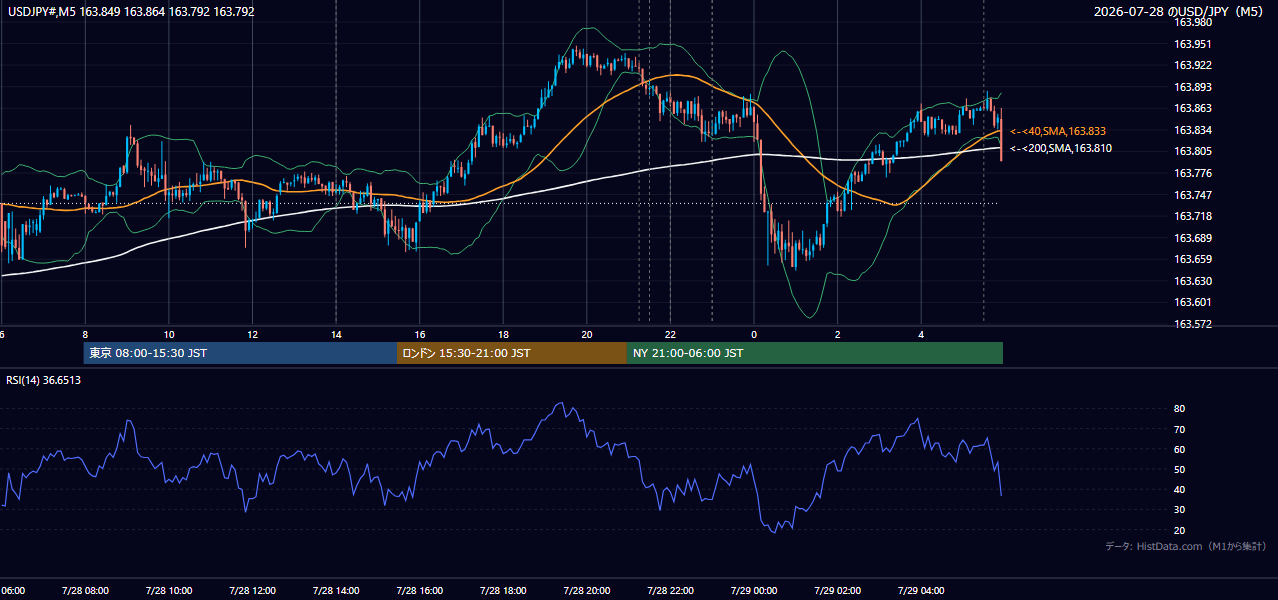Click price axis value 163.572
1278x600 pixels.
1192,324
